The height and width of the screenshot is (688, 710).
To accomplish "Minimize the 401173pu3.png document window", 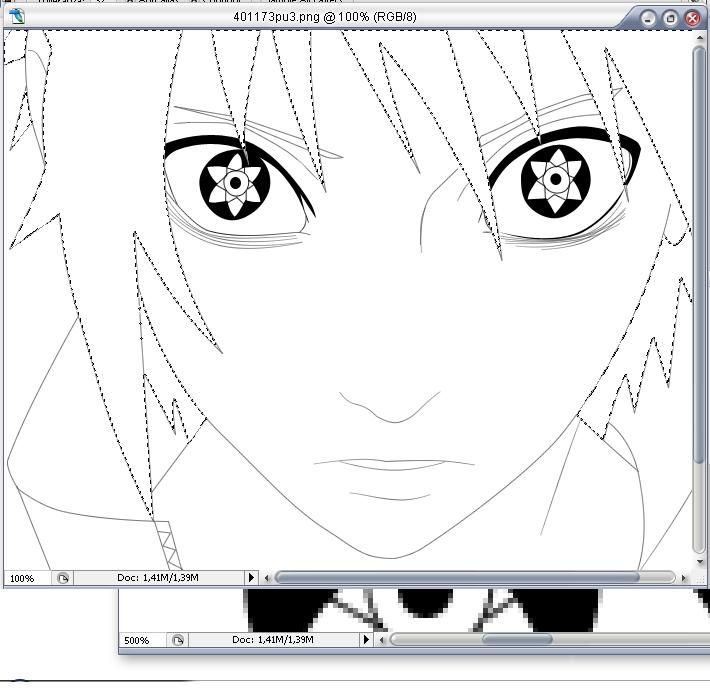I will pos(650,18).
